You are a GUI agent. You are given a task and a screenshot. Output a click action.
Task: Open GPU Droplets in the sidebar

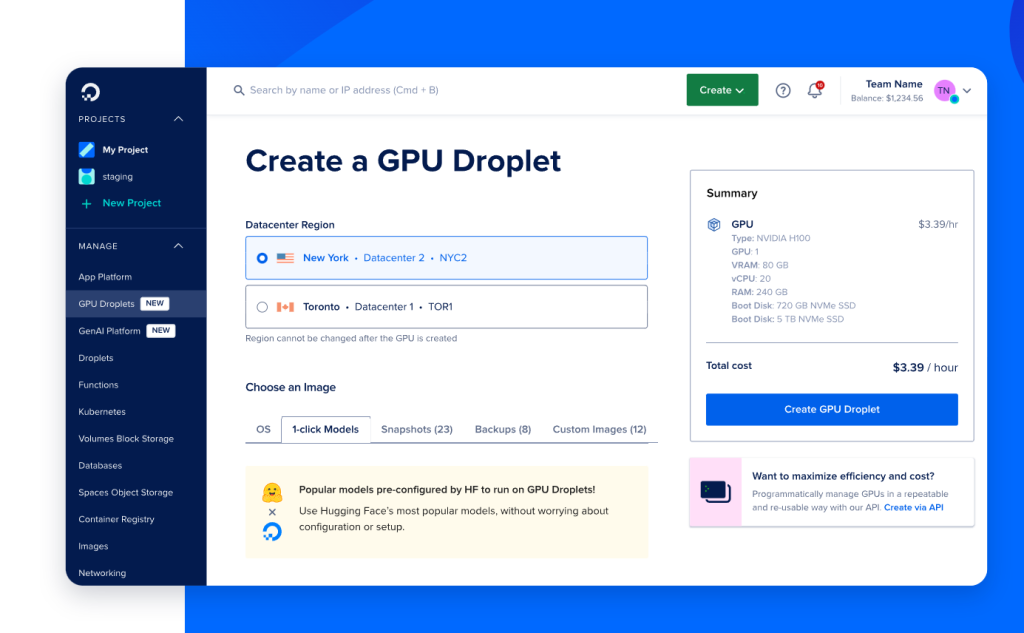click(106, 304)
